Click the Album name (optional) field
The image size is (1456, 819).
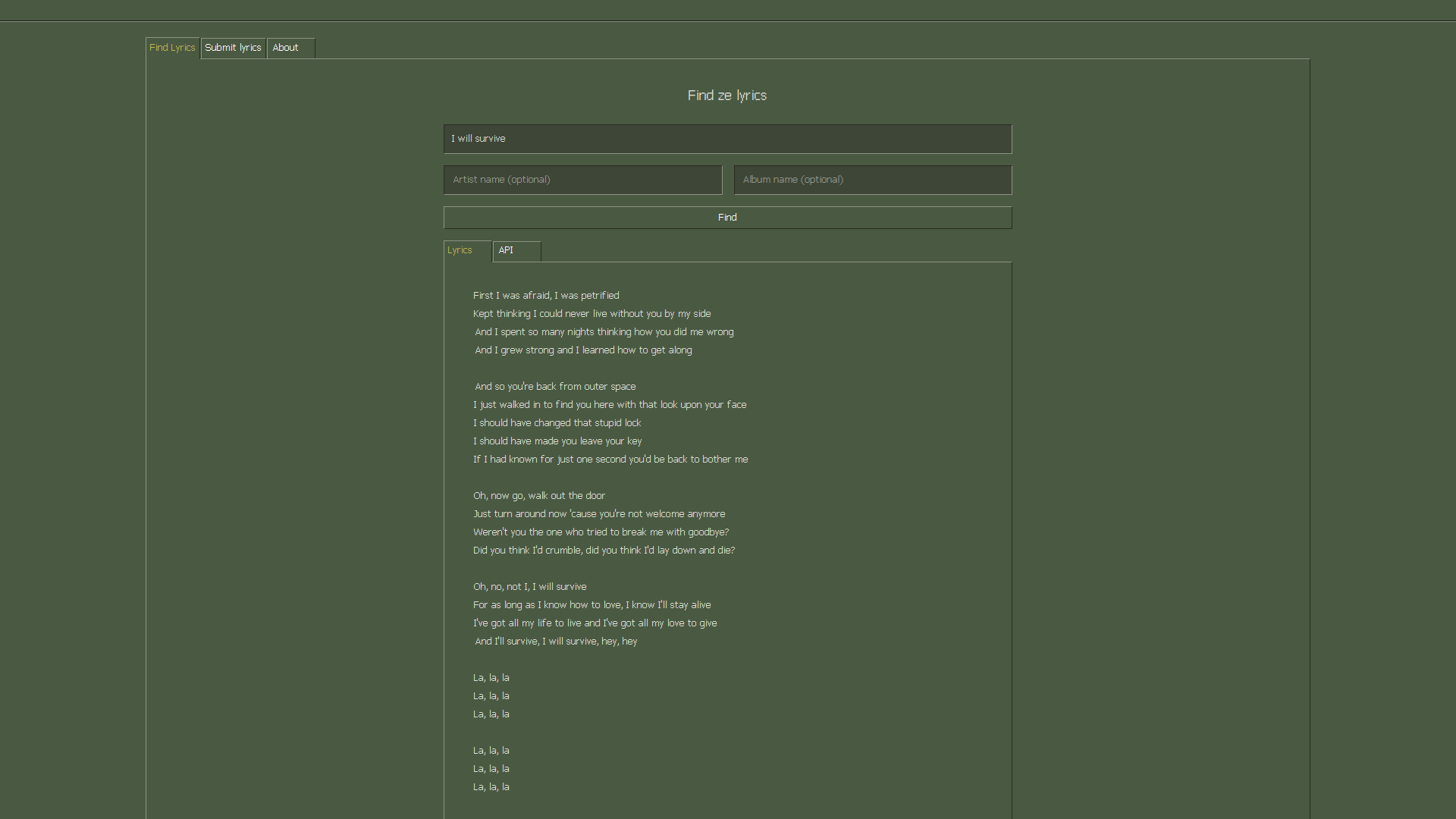click(x=872, y=180)
